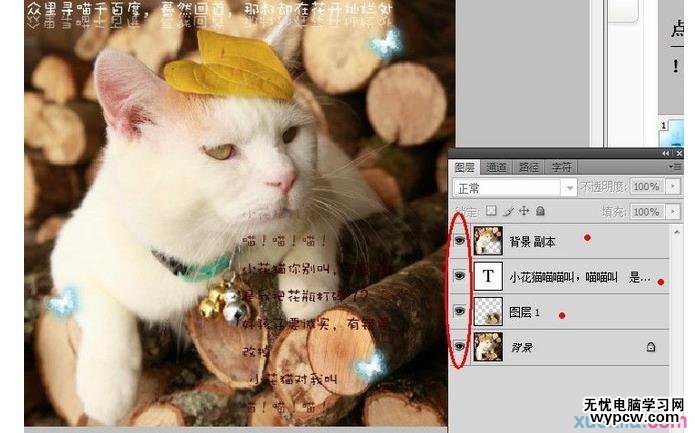Screen dimensions: 695x433
Task: Hide the locked 背景 layer
Action: (460, 346)
